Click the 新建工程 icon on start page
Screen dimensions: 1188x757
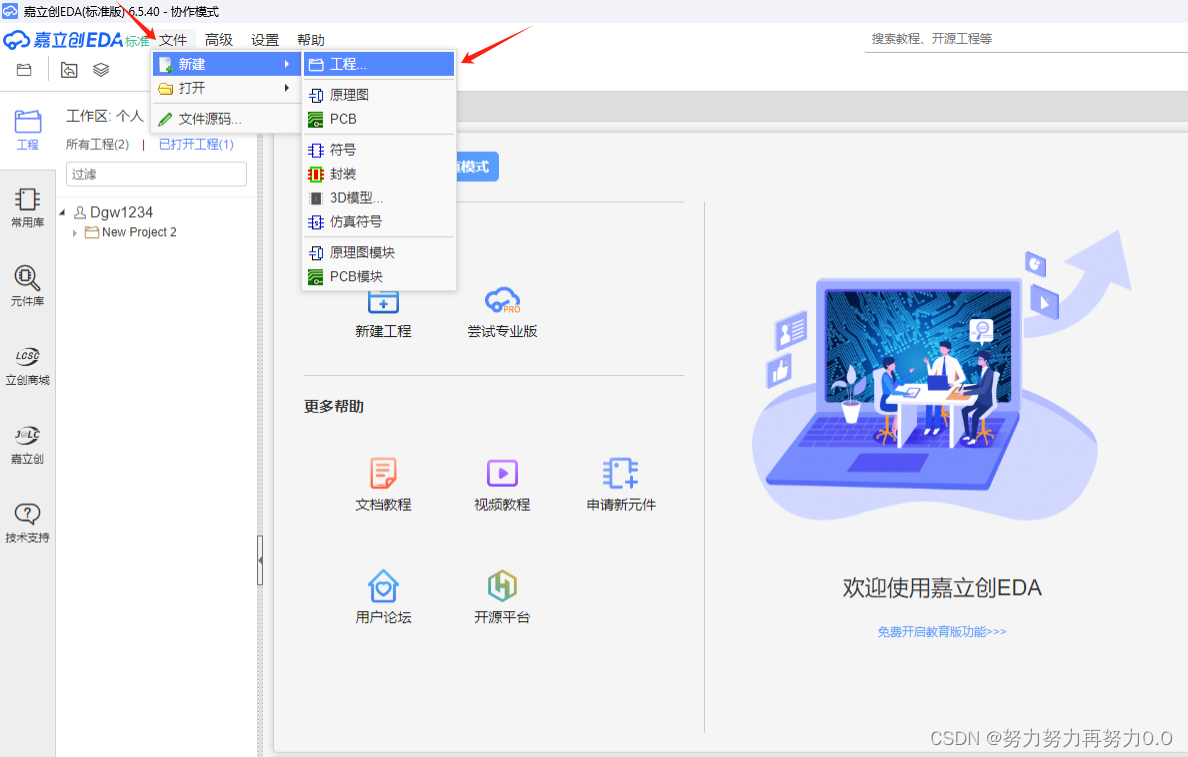tap(383, 302)
